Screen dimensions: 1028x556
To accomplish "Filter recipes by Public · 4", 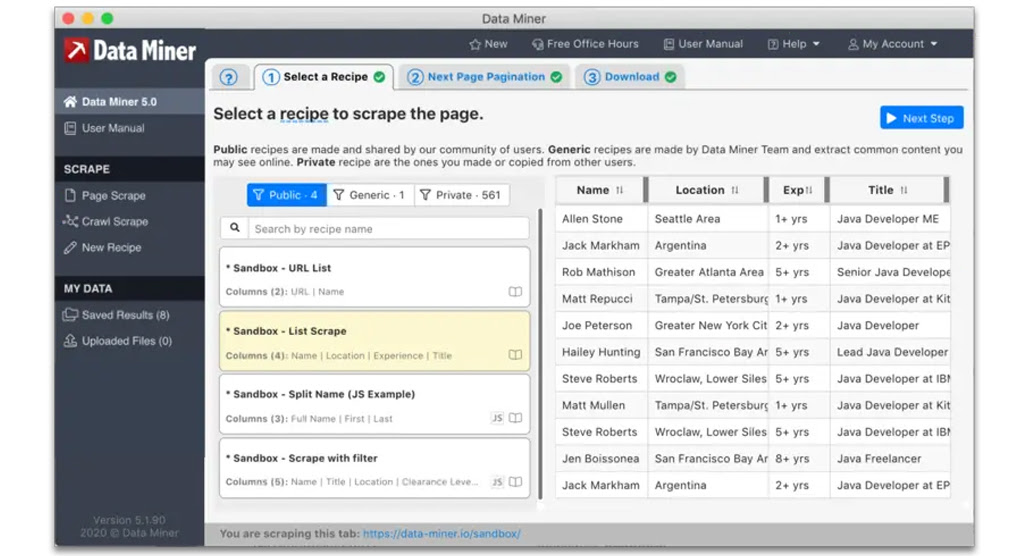I will click(x=287, y=195).
